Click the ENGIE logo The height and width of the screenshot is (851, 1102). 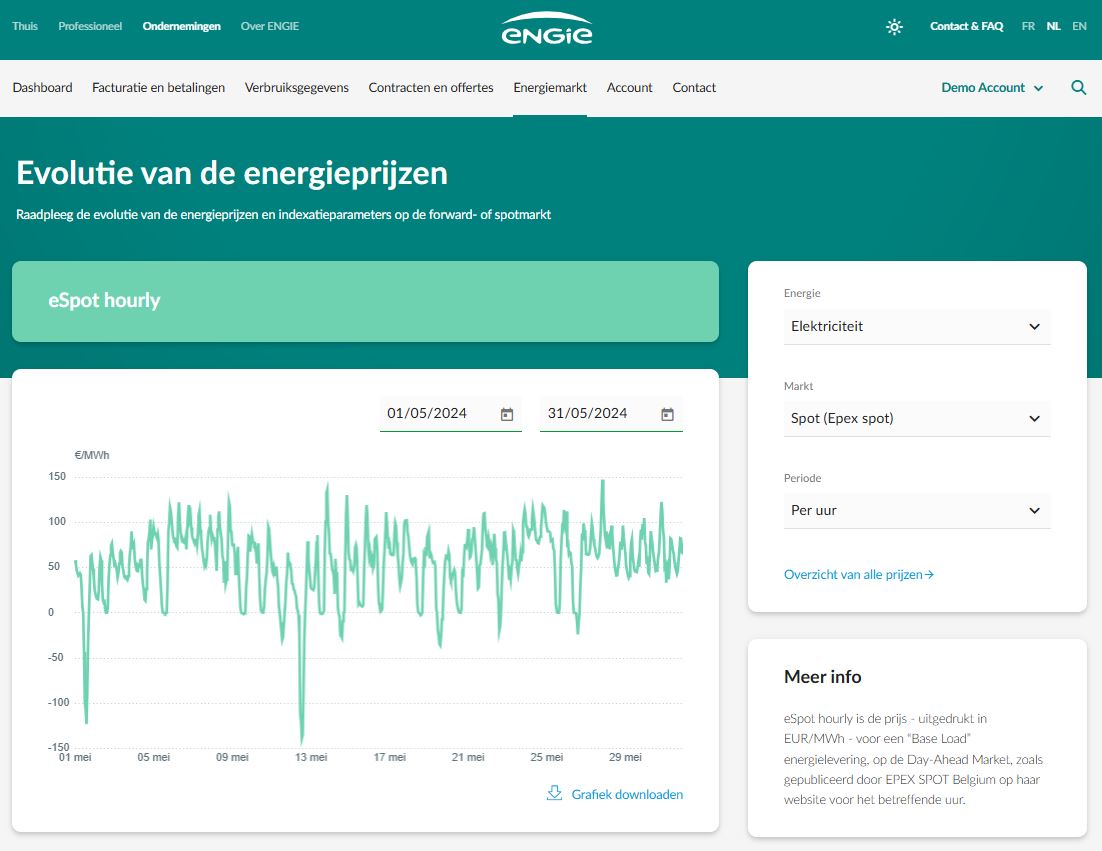coord(547,28)
